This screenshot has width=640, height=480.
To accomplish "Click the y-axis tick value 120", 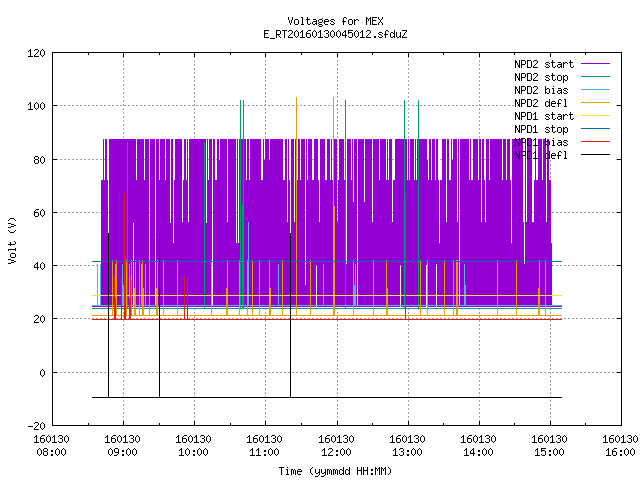I will (36, 53).
